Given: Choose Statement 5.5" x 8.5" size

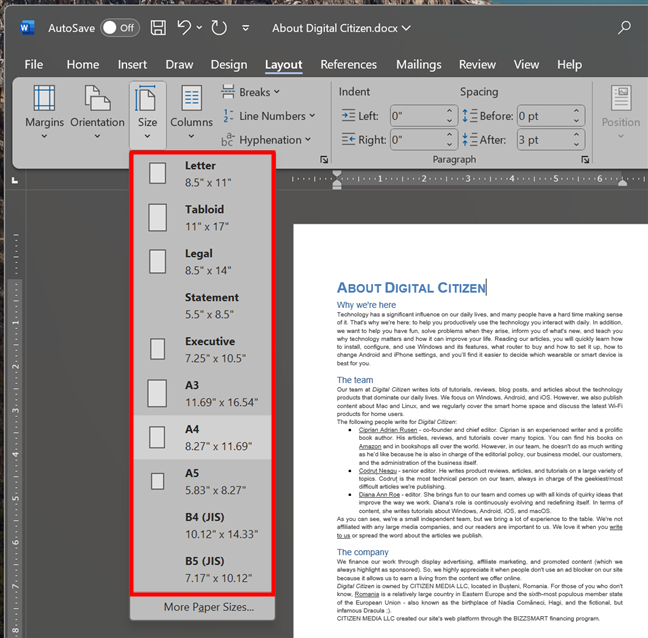Looking at the screenshot, I should click(x=202, y=305).
